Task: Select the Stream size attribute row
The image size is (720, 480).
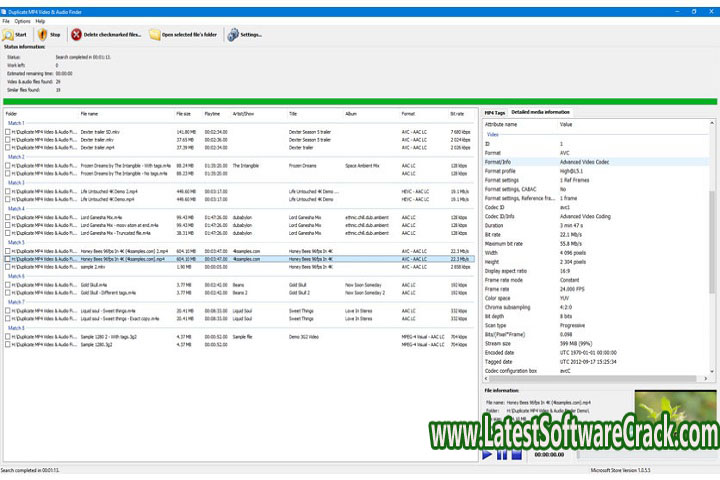Action: click(596, 344)
